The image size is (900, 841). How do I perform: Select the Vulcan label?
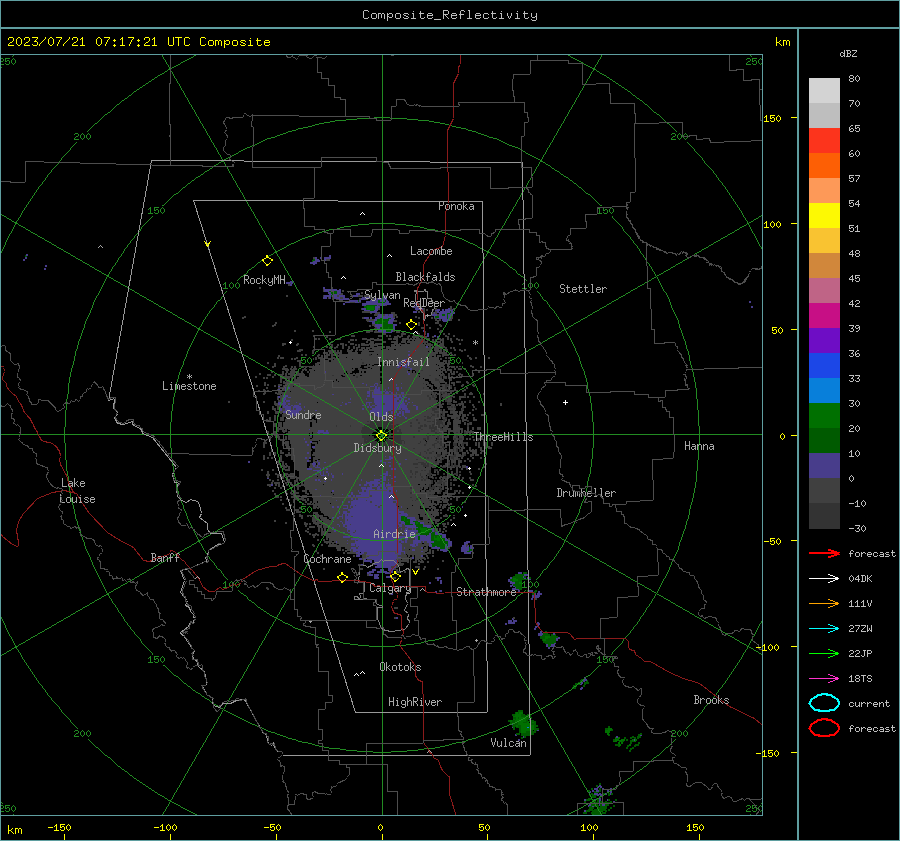(508, 743)
